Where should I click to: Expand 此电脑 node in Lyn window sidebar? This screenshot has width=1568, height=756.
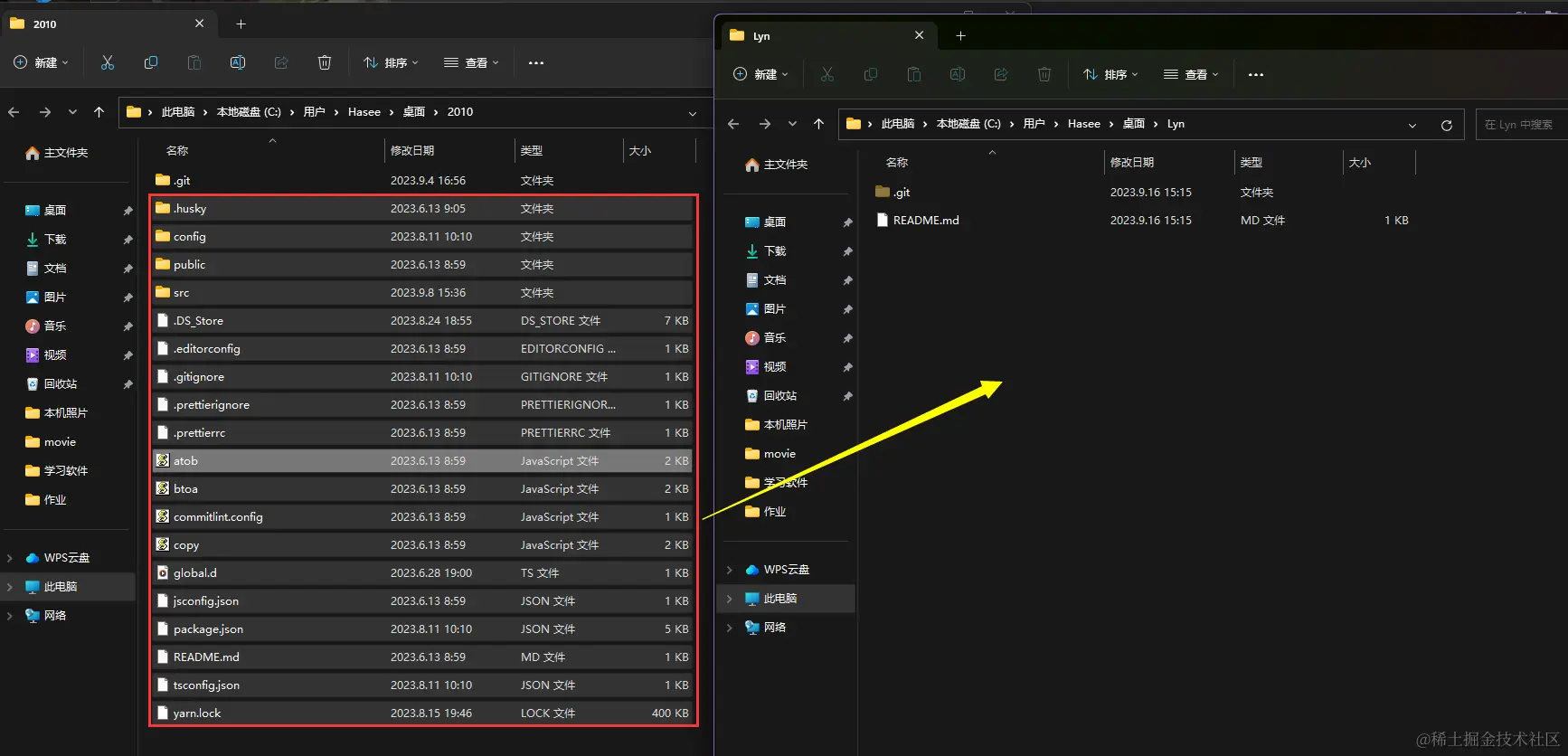(x=730, y=599)
